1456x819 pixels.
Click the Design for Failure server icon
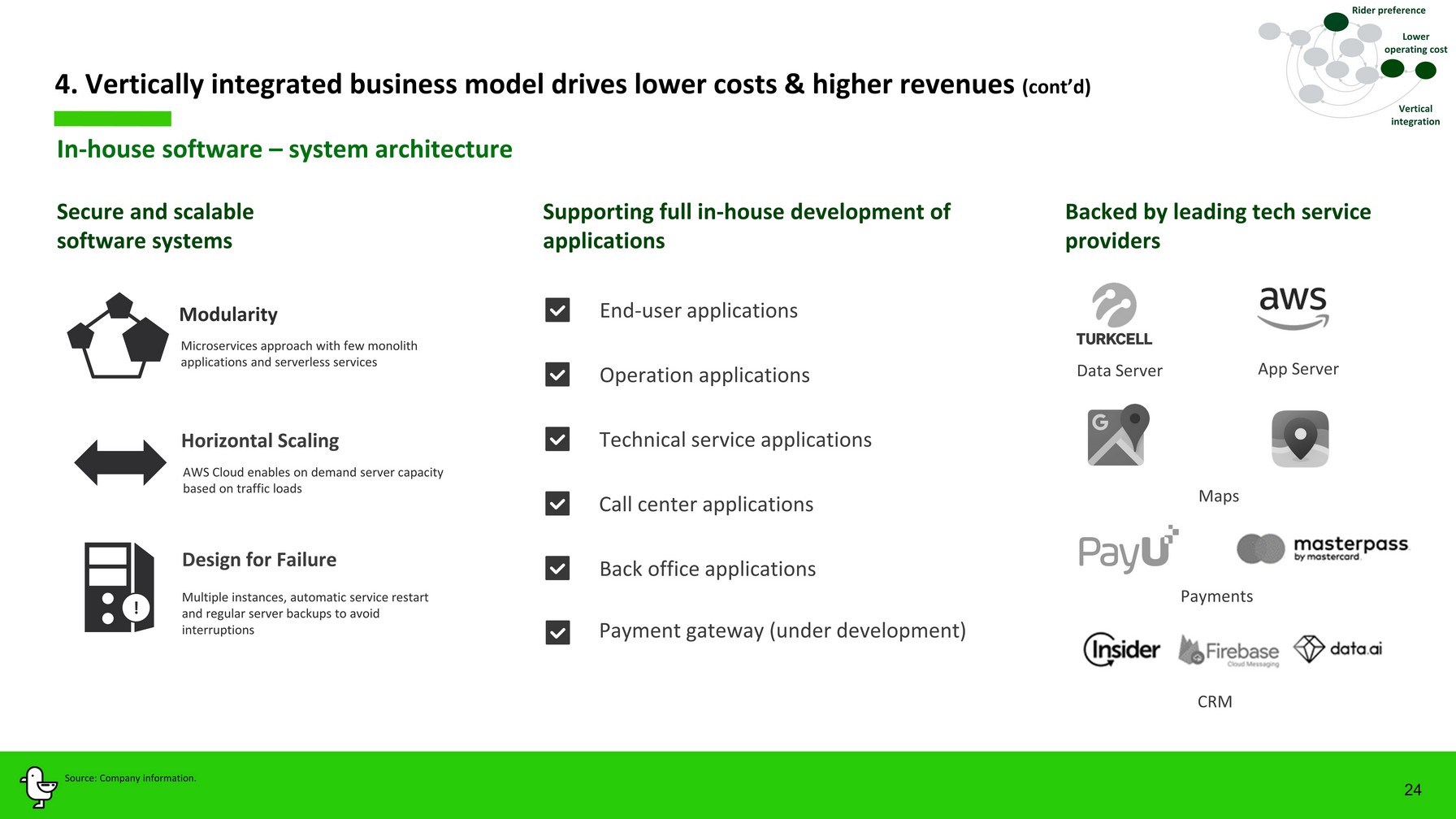click(x=119, y=587)
